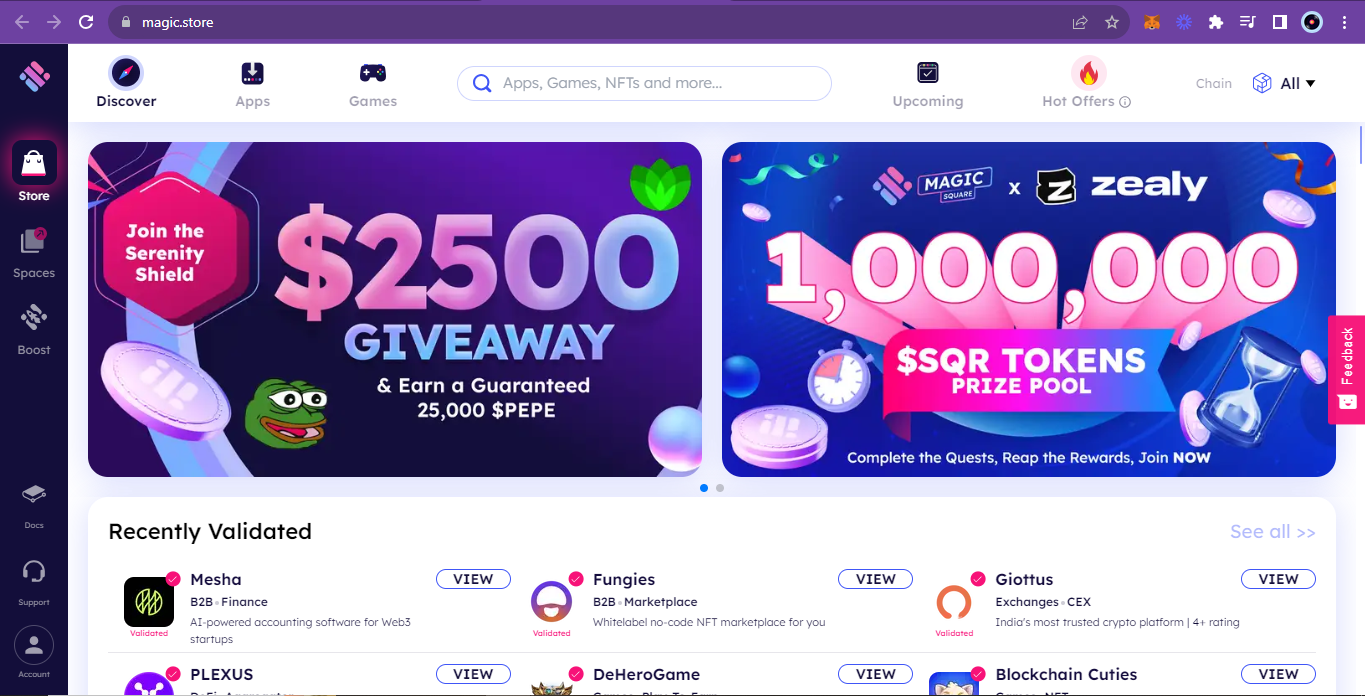Click VIEW button for Mesha
Screen dimensions: 1365x696
tap(473, 579)
